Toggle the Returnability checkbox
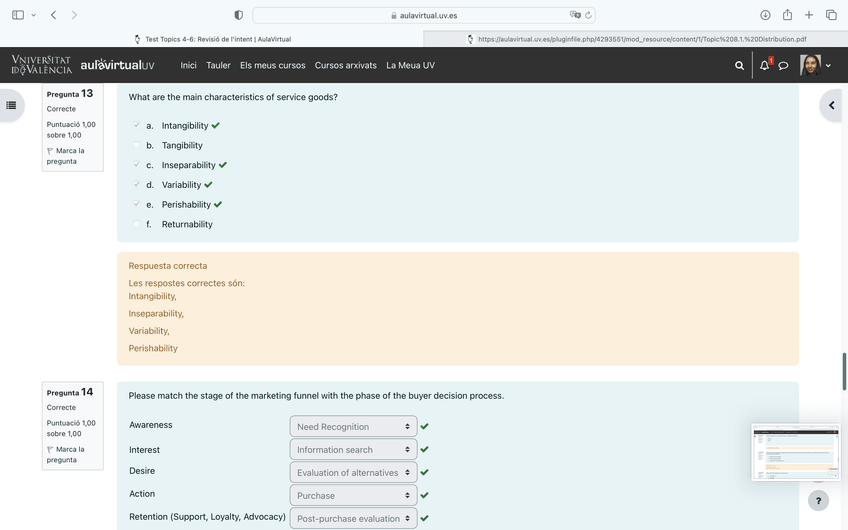Screen dimensions: 848x530 pos(137,225)
